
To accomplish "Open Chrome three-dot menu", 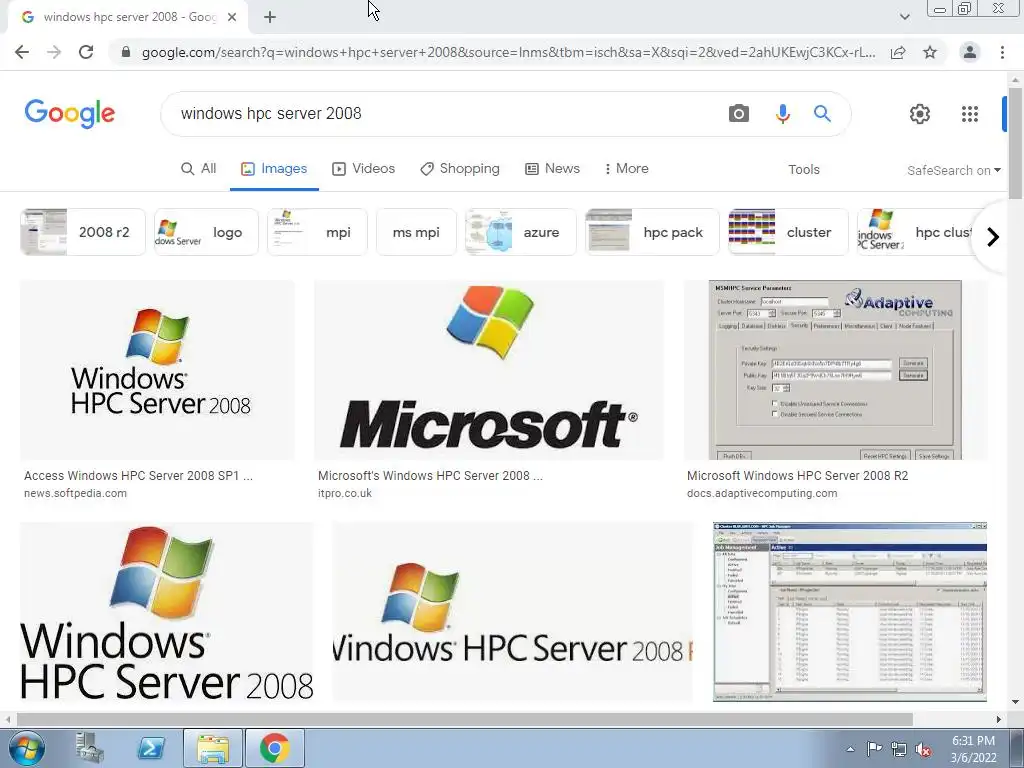I will pyautogui.click(x=1002, y=52).
